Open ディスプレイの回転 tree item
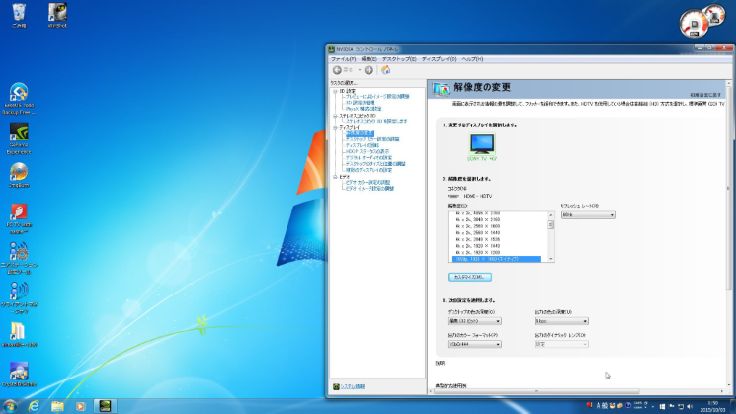This screenshot has height=414, width=736. pos(362,146)
